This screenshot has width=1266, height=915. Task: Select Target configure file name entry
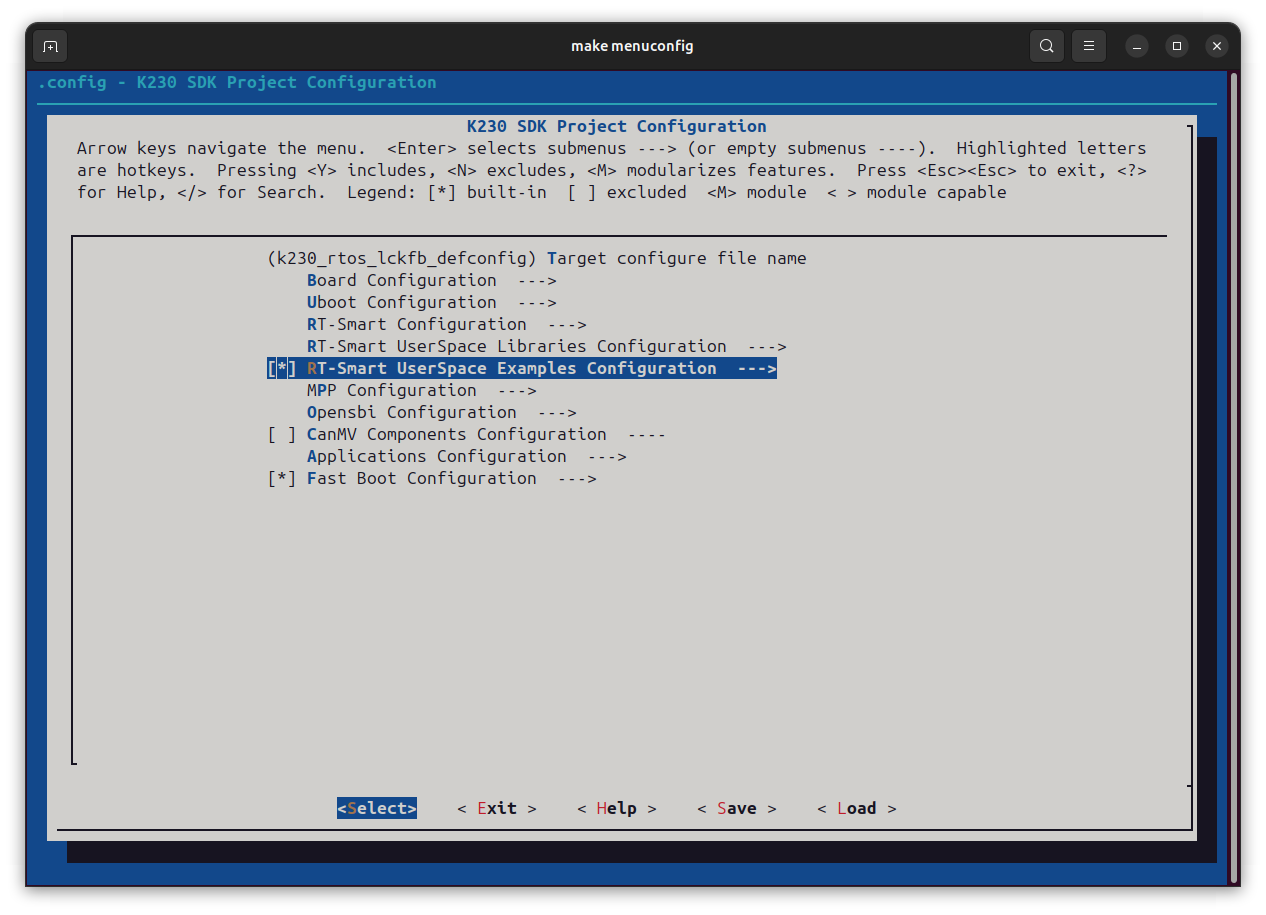(536, 258)
